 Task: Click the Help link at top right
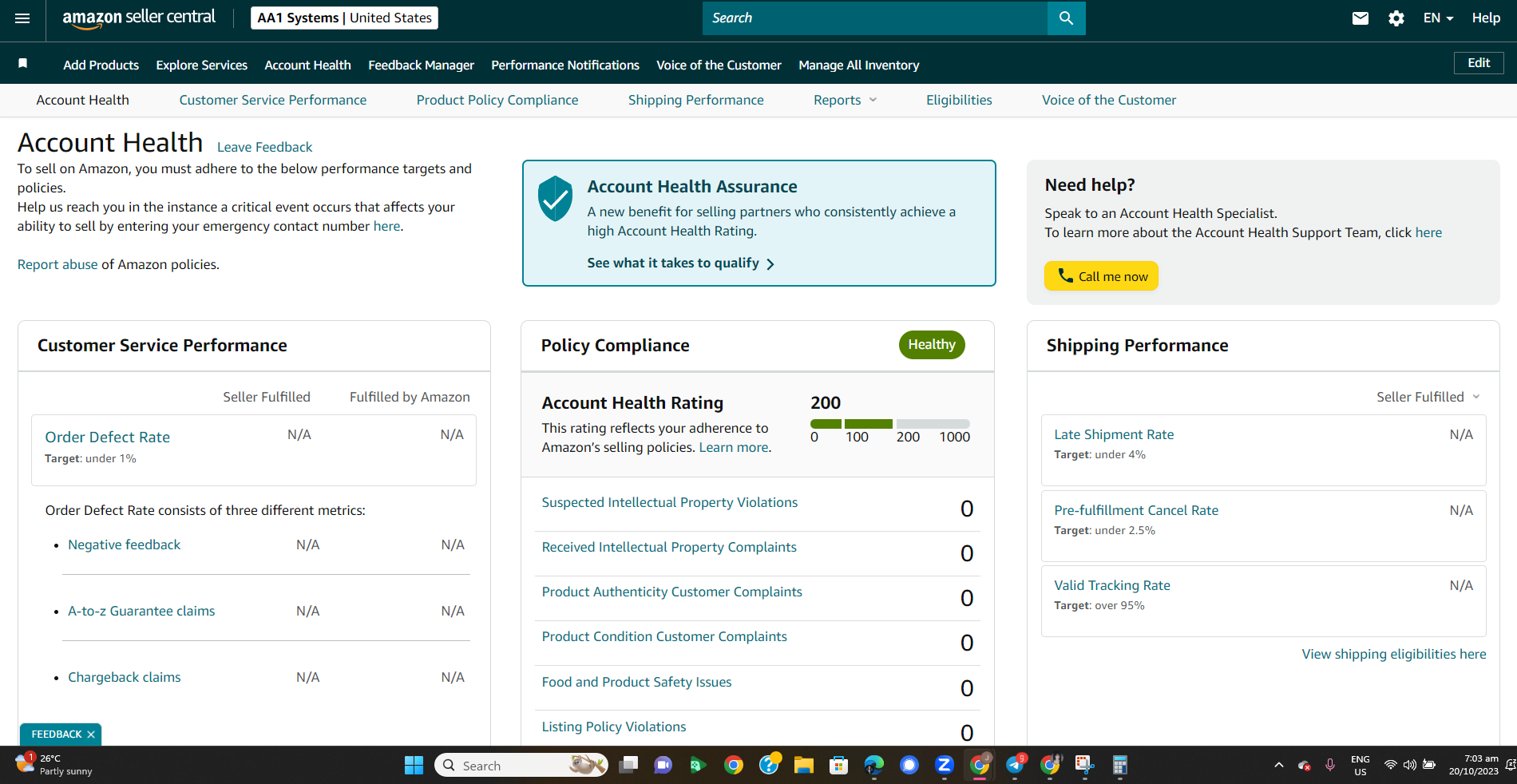(x=1486, y=18)
